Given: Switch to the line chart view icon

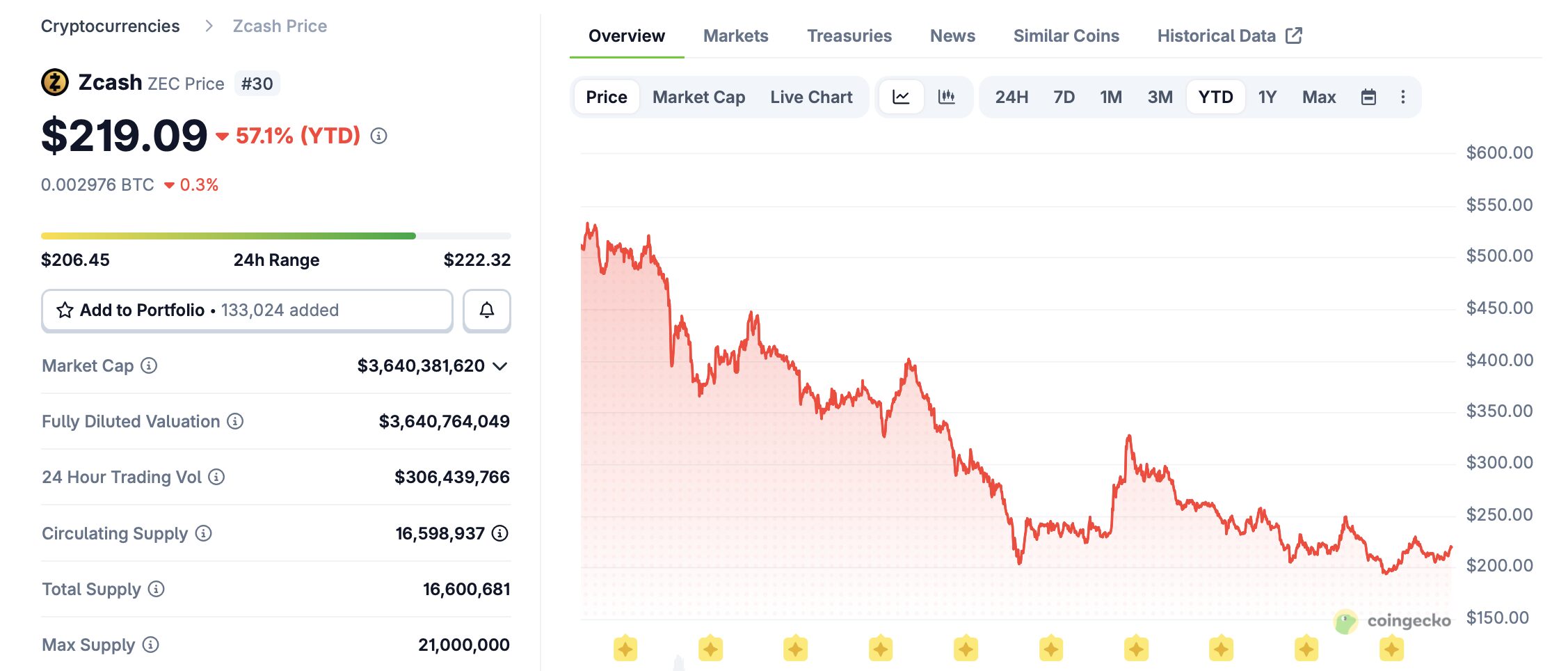Looking at the screenshot, I should click(x=901, y=97).
